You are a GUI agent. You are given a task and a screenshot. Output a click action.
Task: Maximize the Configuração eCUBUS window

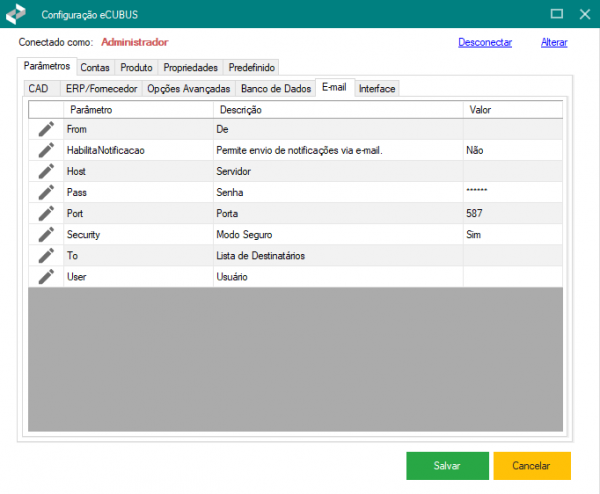click(x=556, y=14)
